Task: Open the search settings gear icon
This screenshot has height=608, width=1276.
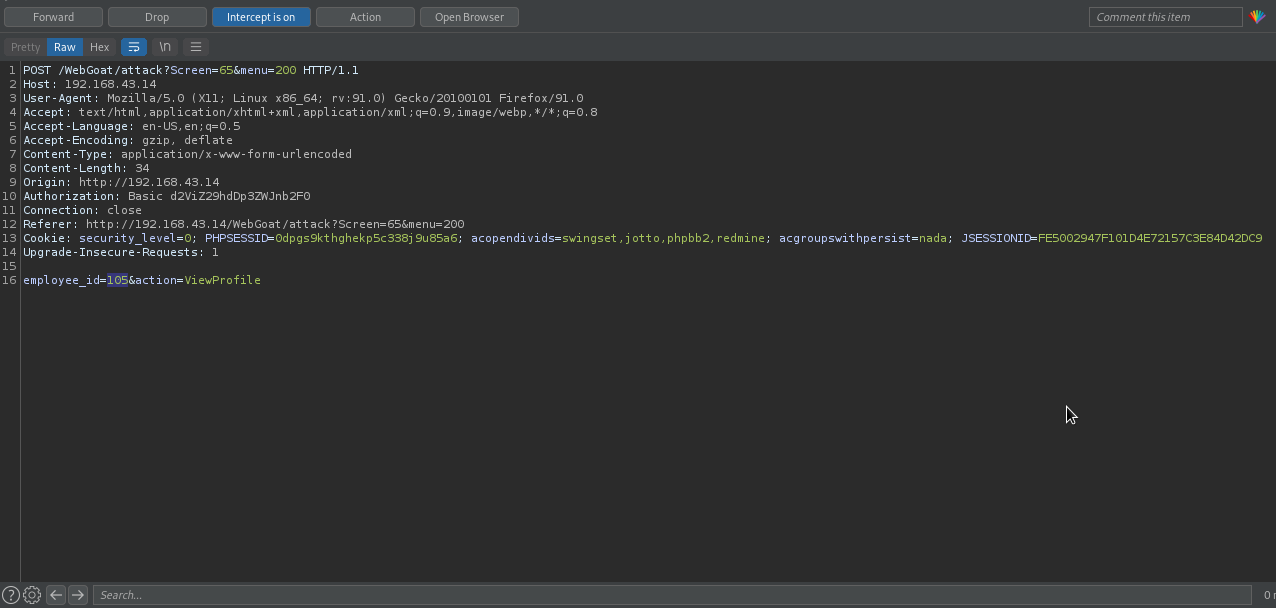Action: (32, 595)
